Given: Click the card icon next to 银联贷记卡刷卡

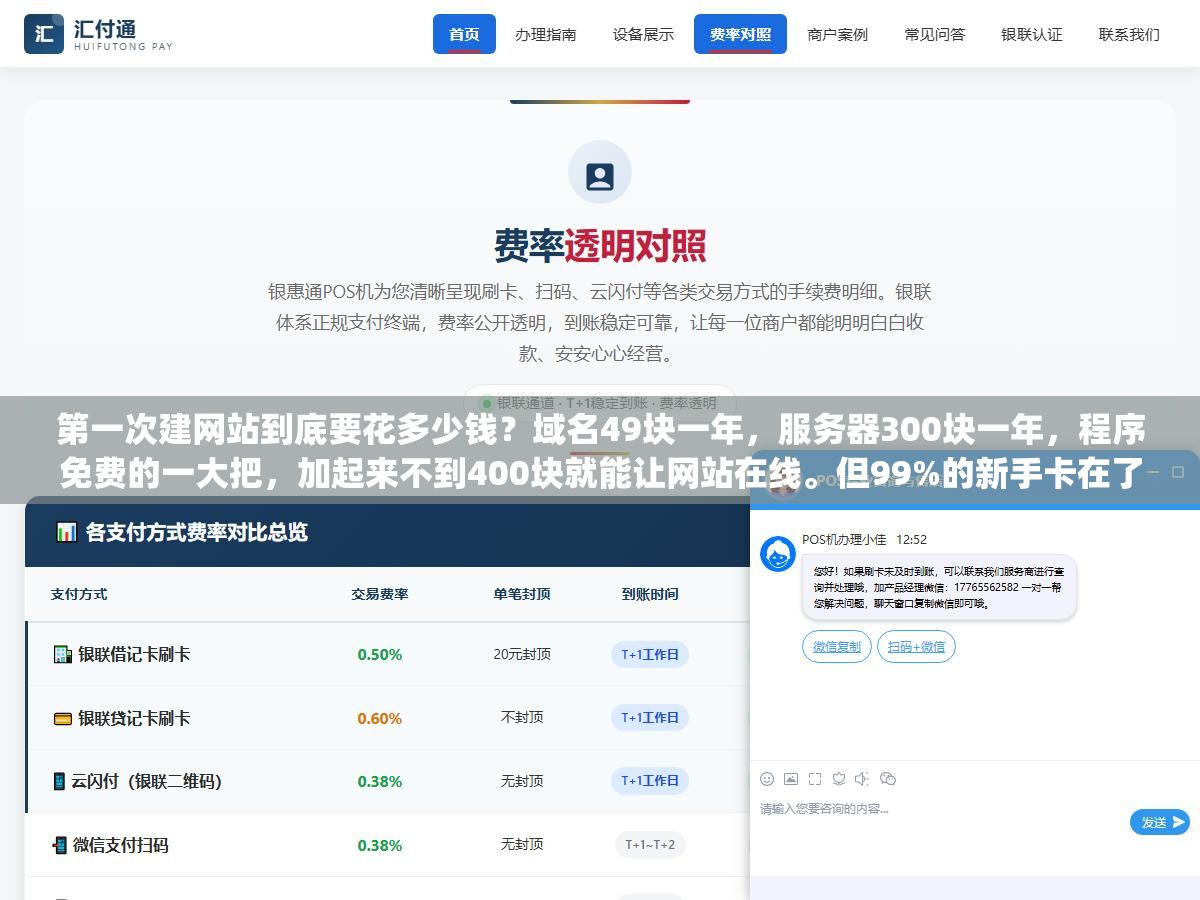Looking at the screenshot, I should 62,718.
